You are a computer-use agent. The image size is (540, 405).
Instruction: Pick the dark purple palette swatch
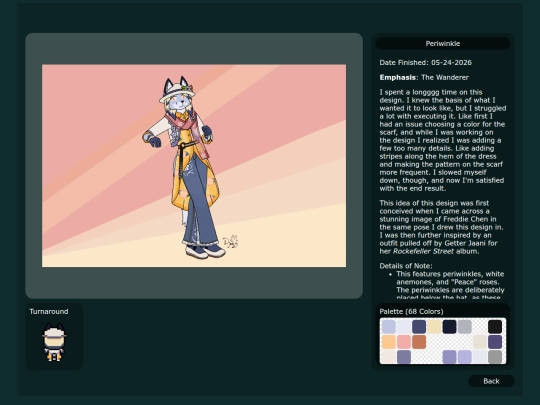[495, 342]
